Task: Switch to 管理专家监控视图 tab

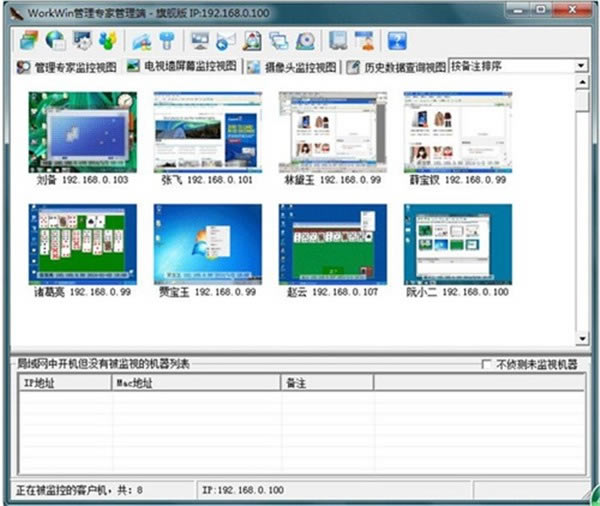Action: pyautogui.click(x=67, y=67)
